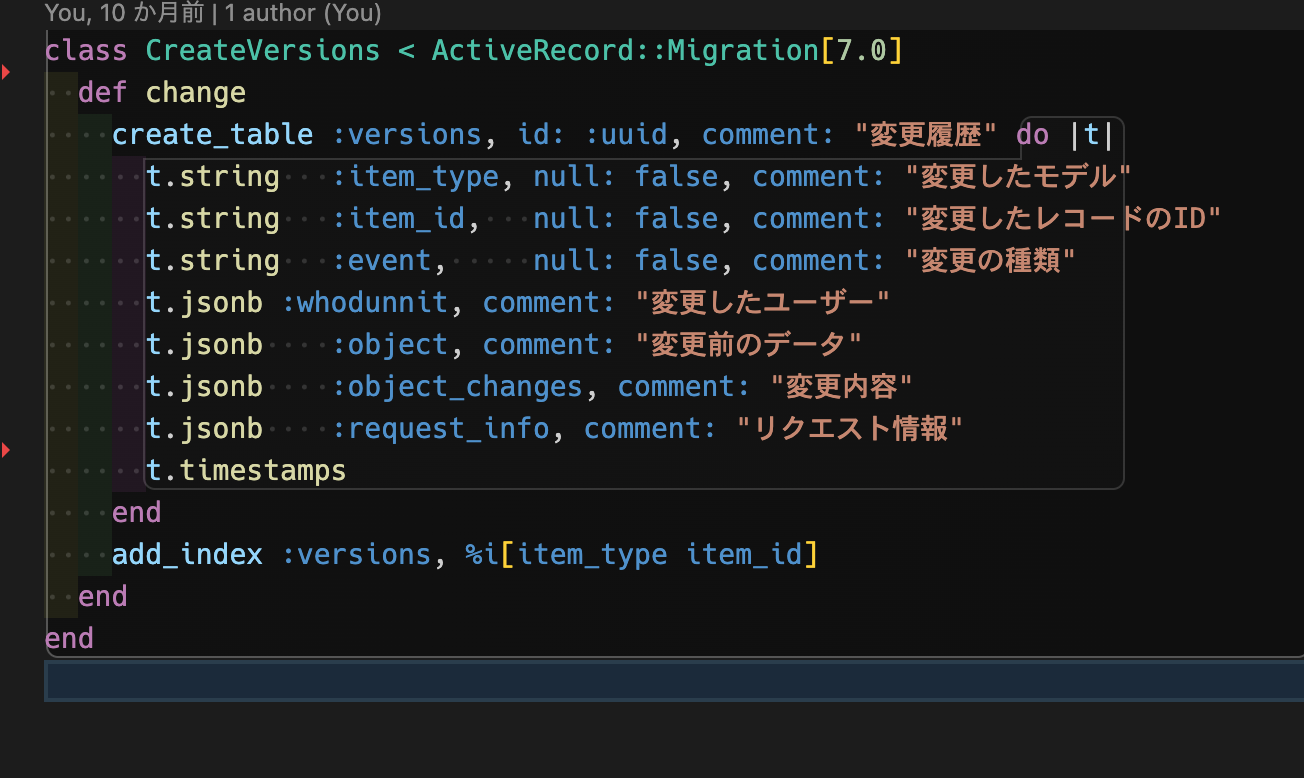The image size is (1304, 778).
Task: Click the create_table method call
Action: [212, 134]
